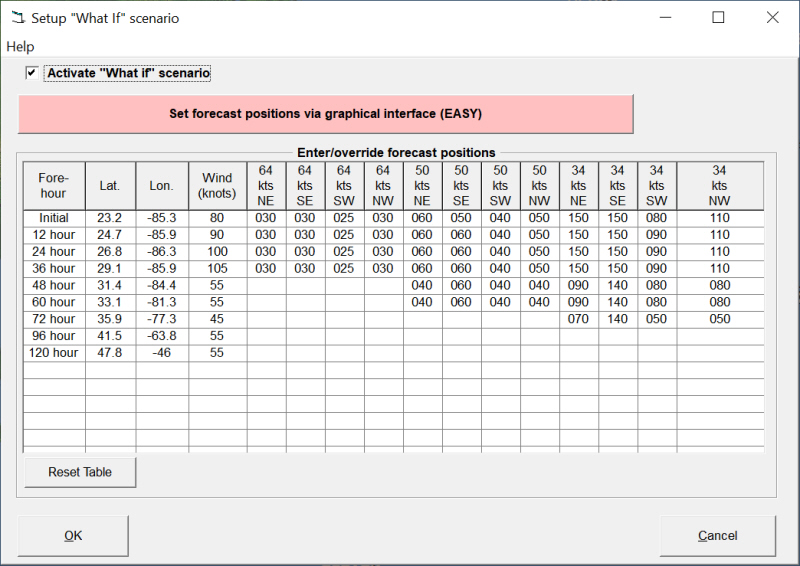Open the Help menu
The height and width of the screenshot is (566, 800).
20,47
